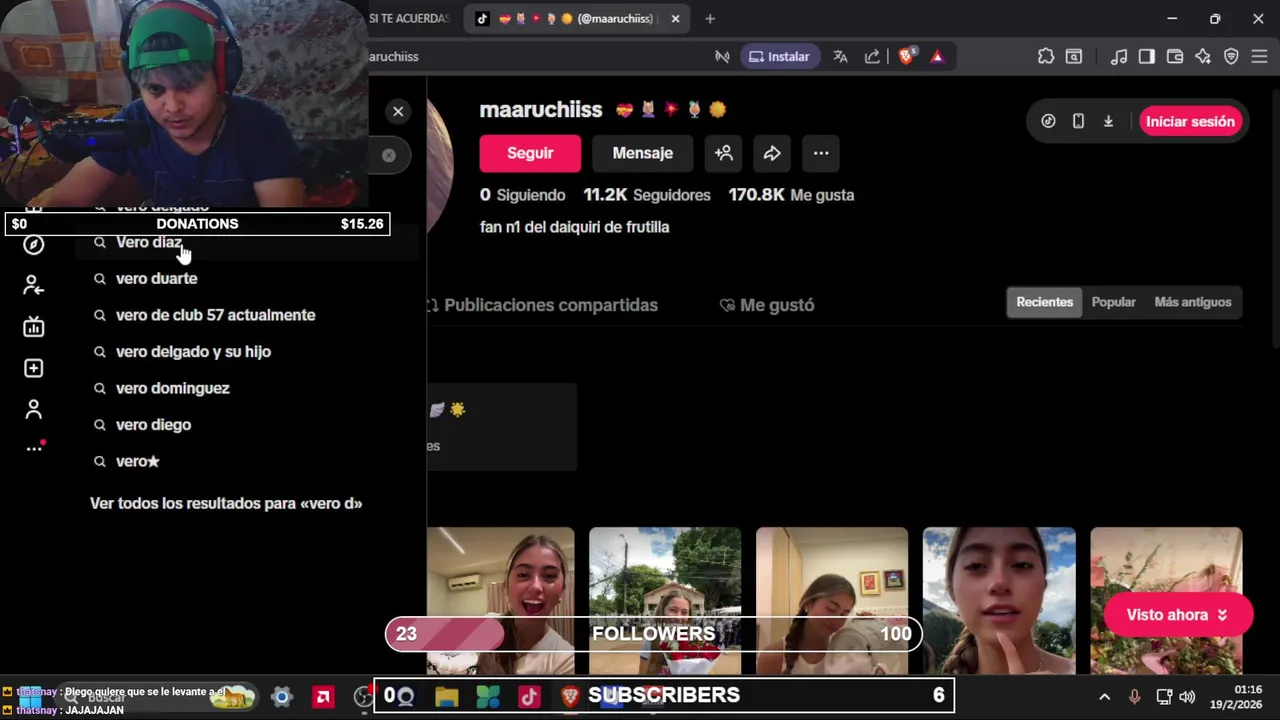Viewport: 1280px width, 720px height.
Task: Close the TikTok search panel
Action: 398,111
